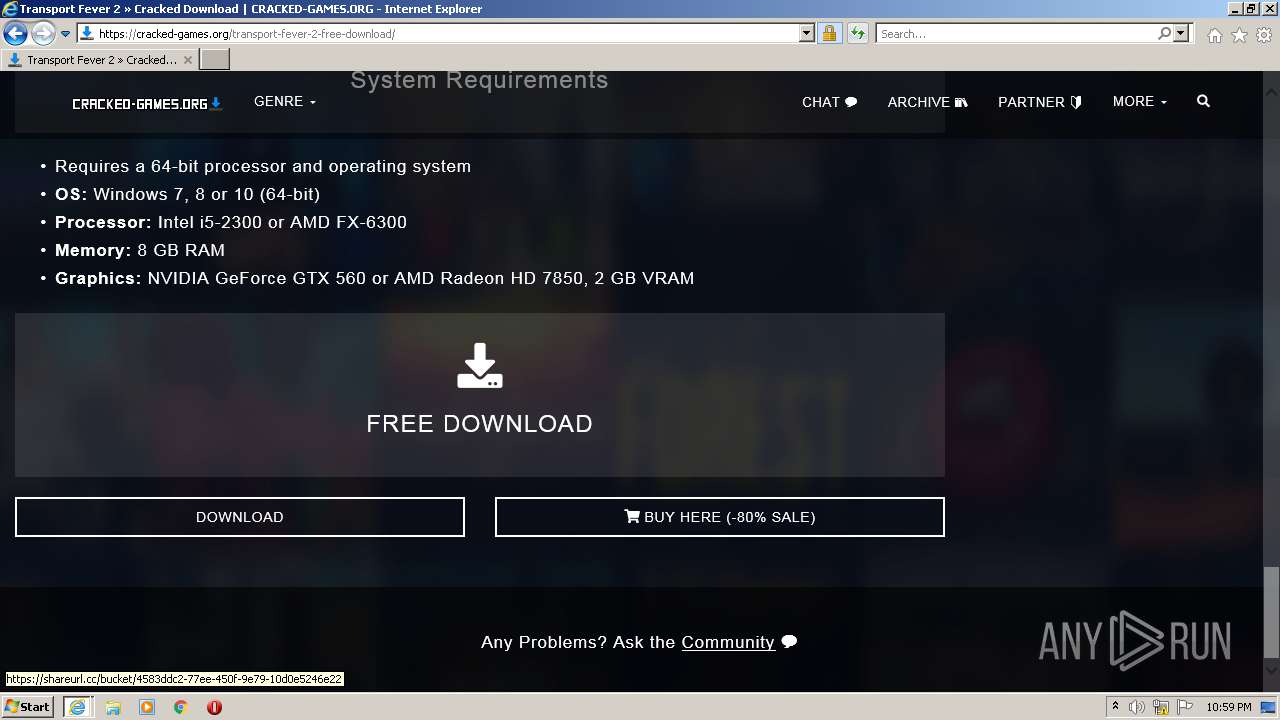Click the Home icon
The width and height of the screenshot is (1280, 720).
pyautogui.click(x=1214, y=35)
